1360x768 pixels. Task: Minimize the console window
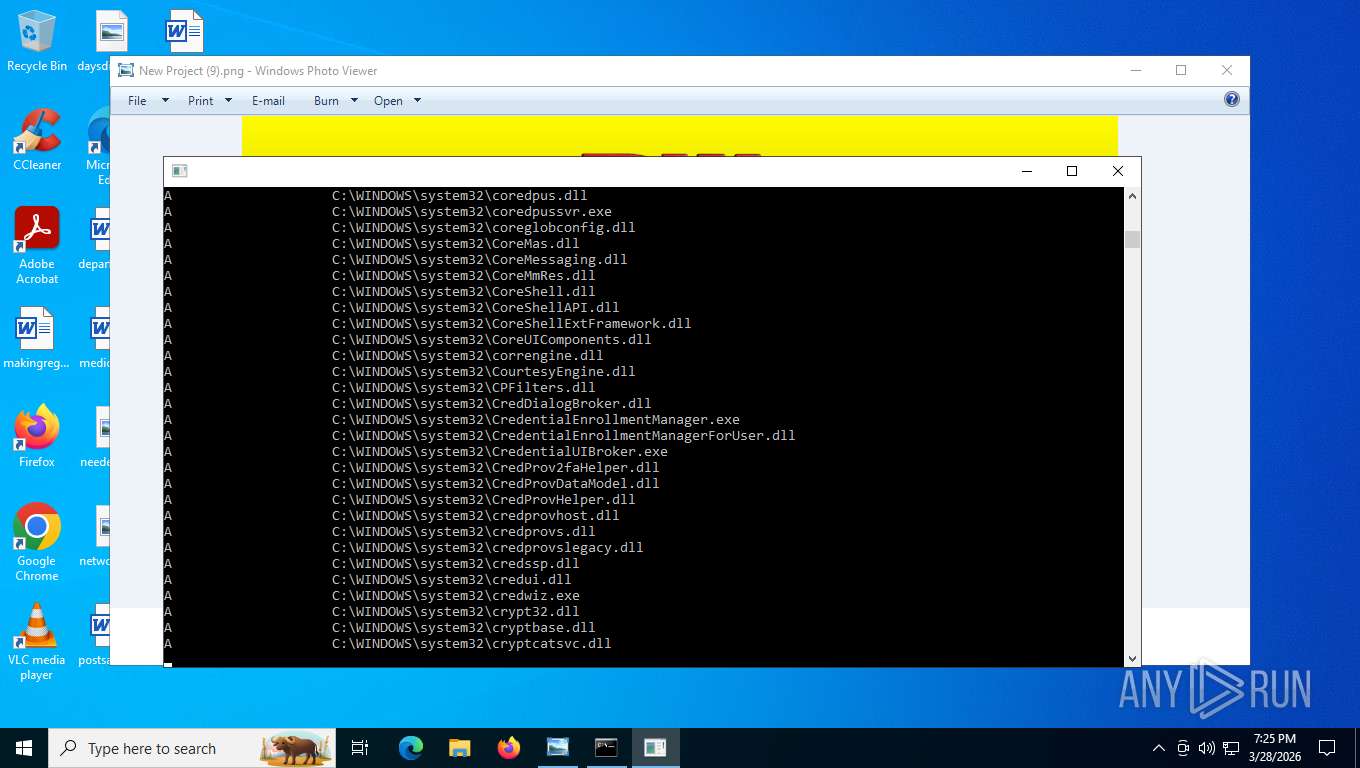click(x=1026, y=171)
